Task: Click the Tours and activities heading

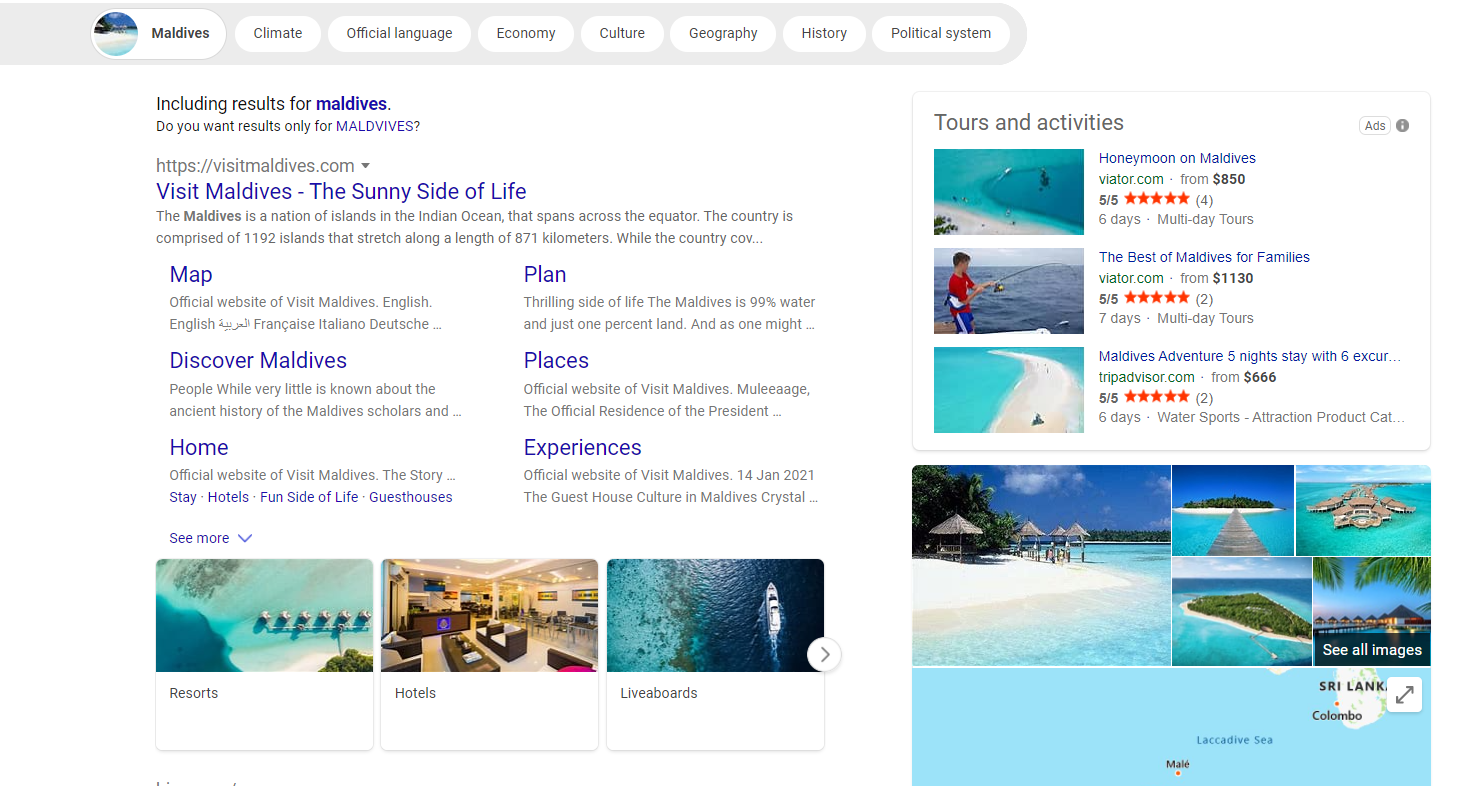Action: pyautogui.click(x=1029, y=122)
